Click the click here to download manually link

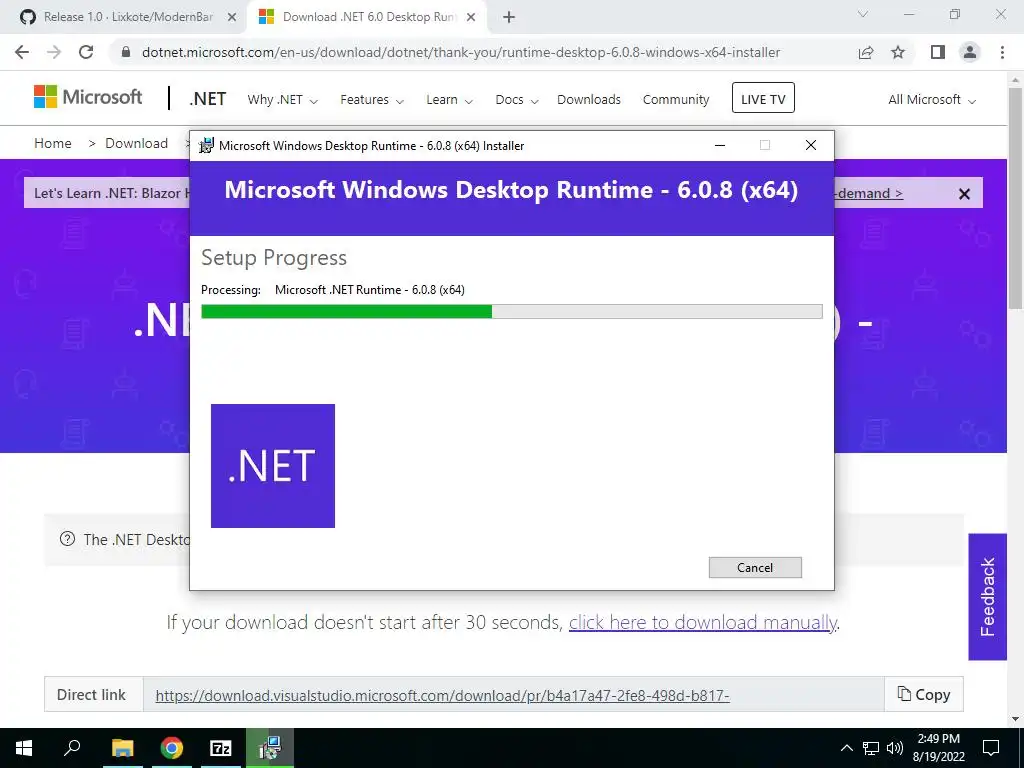[x=703, y=622]
